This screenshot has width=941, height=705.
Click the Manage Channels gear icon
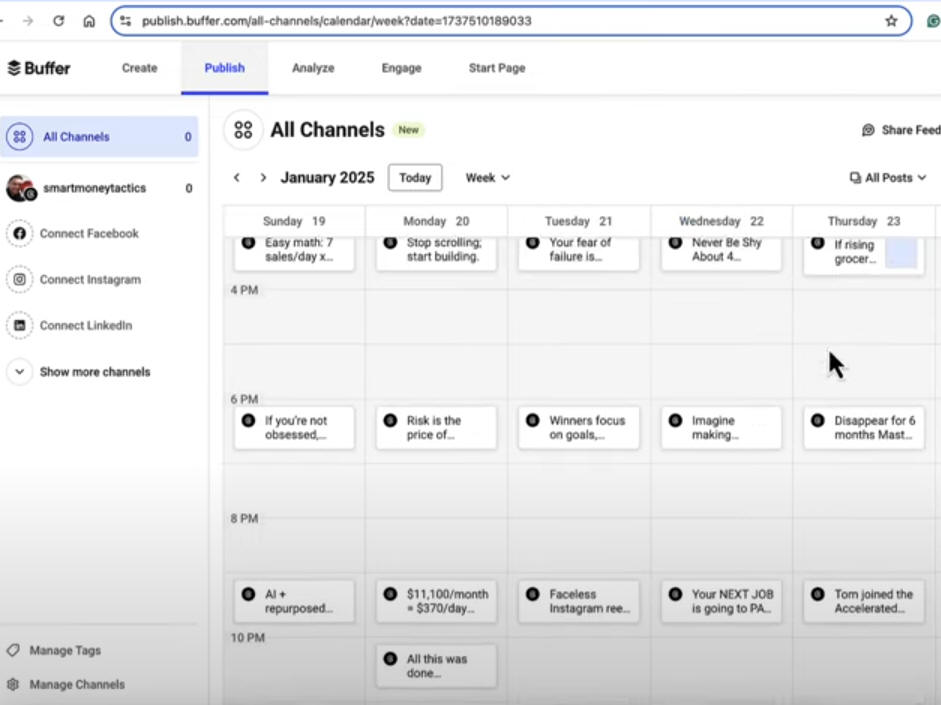(x=13, y=685)
